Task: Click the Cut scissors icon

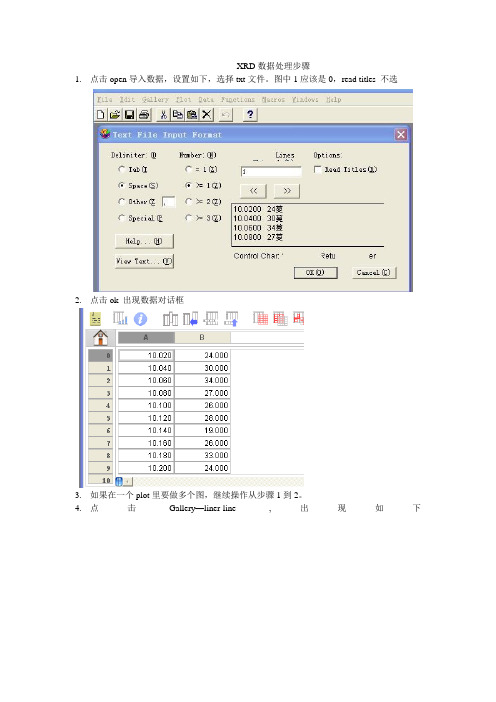Action: (x=164, y=115)
